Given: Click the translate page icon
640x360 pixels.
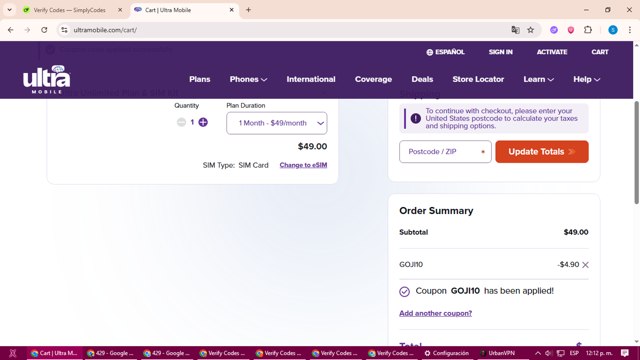Looking at the screenshot, I should coord(516,30).
